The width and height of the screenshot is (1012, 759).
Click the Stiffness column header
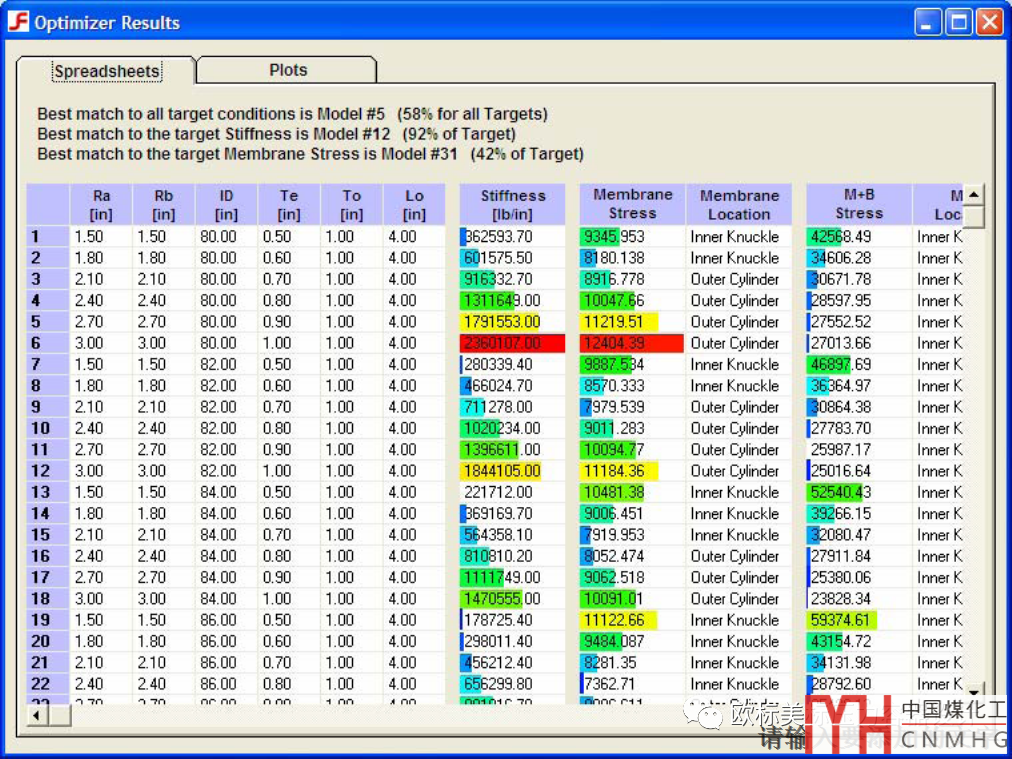513,205
